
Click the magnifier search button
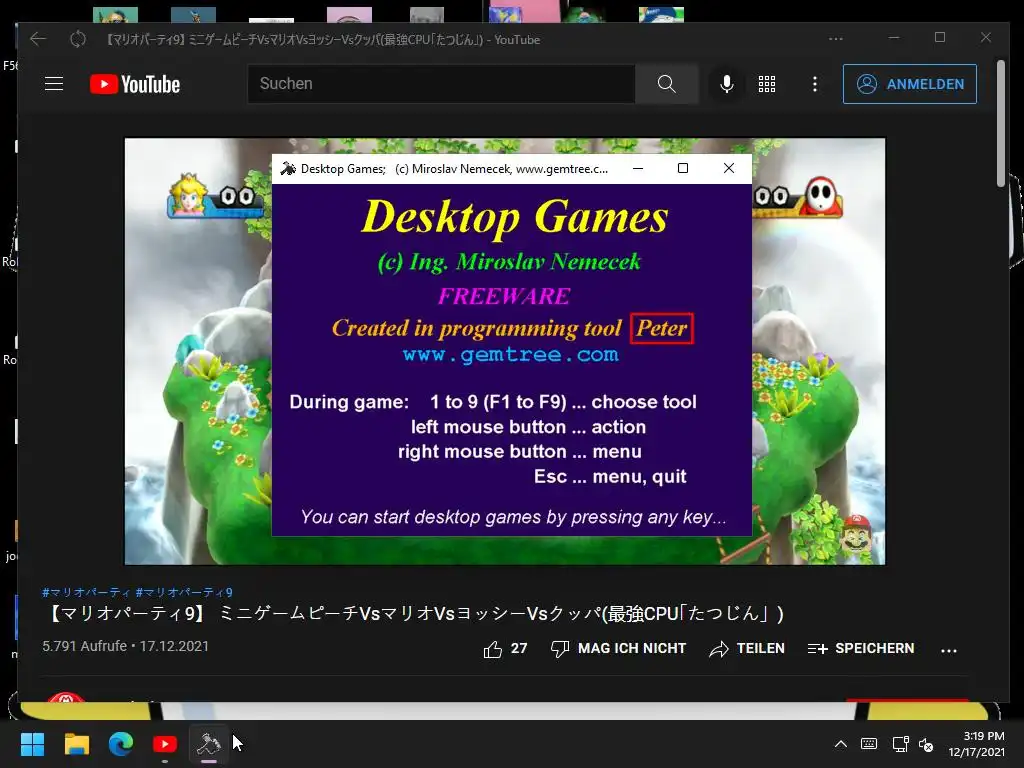666,84
